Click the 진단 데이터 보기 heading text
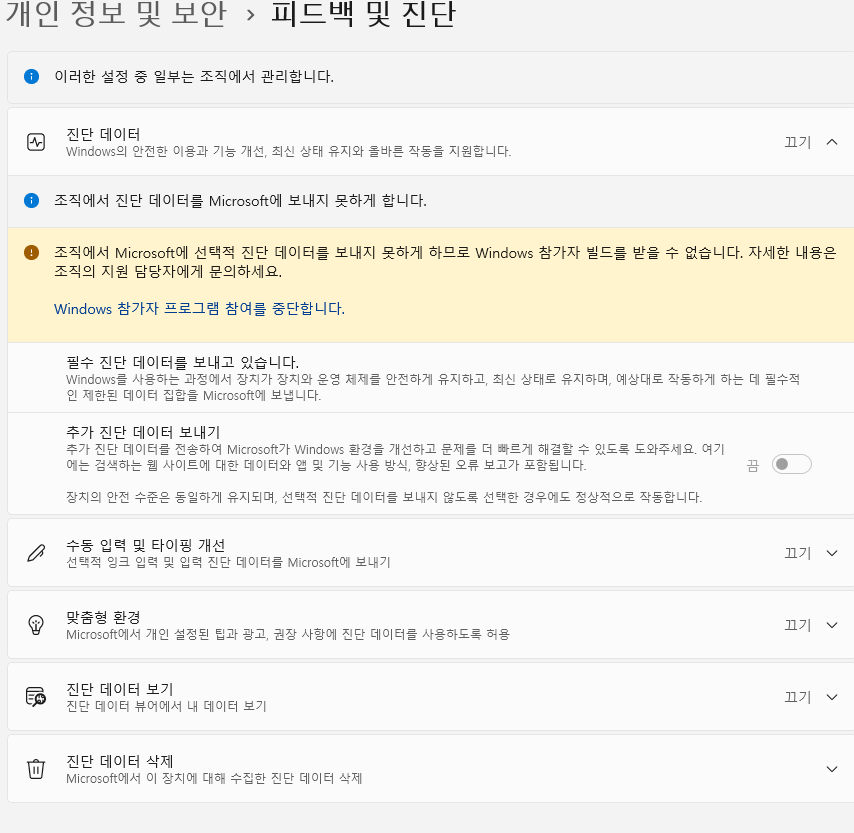Screen dimensions: 854x833 click(x=120, y=689)
